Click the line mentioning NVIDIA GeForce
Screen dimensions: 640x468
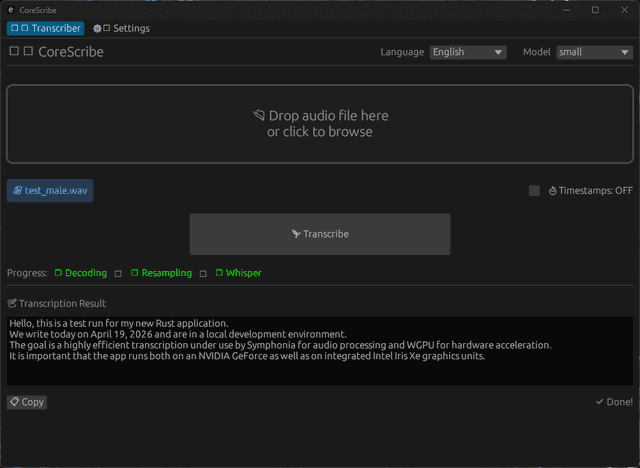[x=247, y=356]
